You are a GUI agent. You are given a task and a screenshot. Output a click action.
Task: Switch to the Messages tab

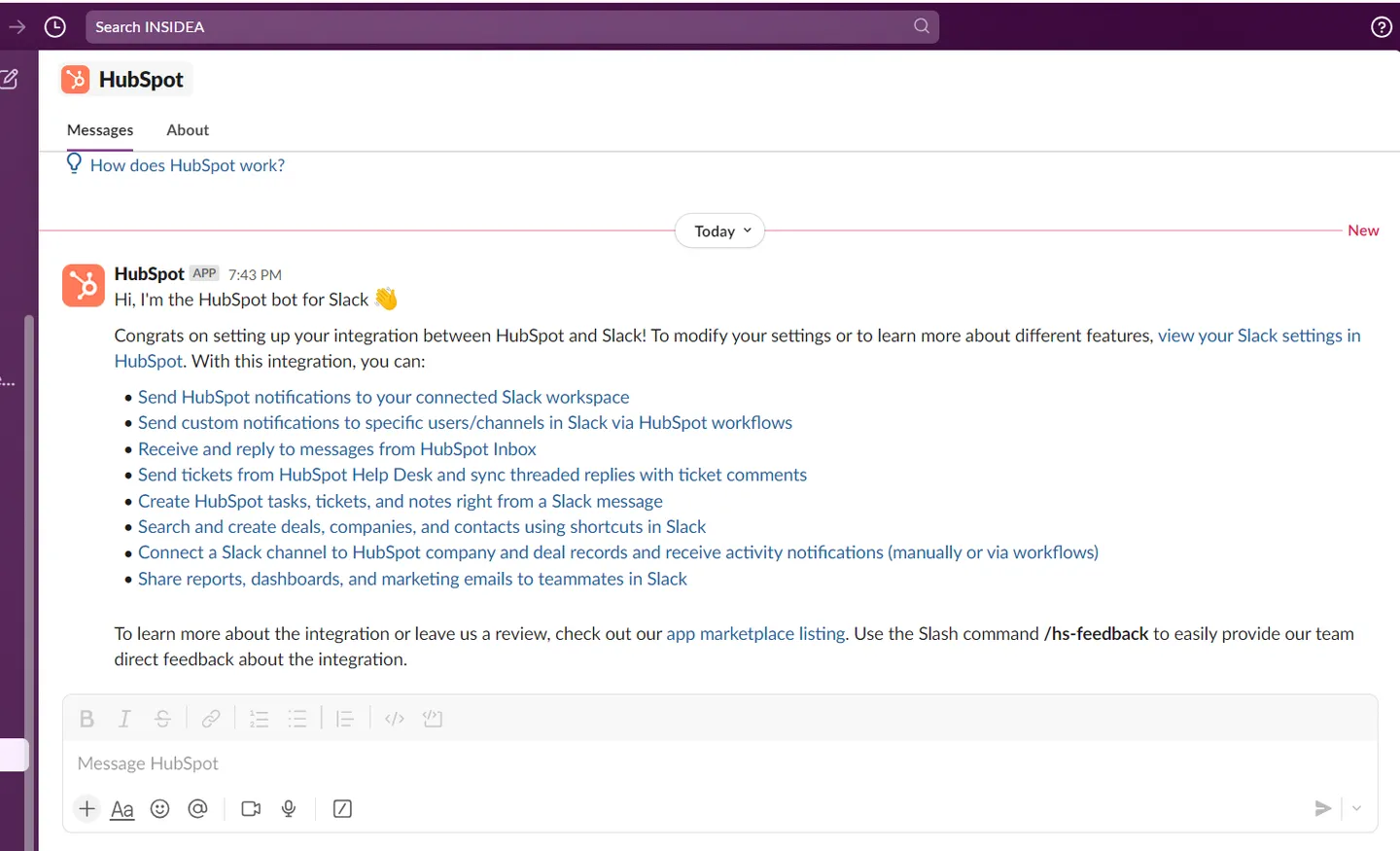tap(100, 130)
